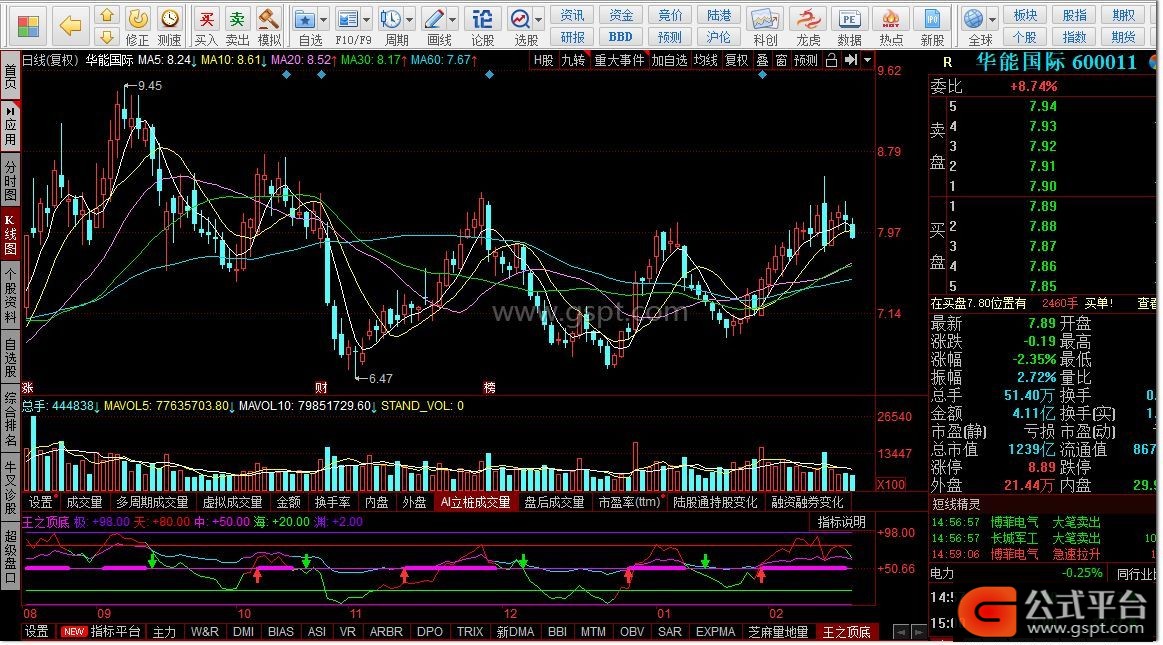Click the 周期 period clock icon

point(390,19)
